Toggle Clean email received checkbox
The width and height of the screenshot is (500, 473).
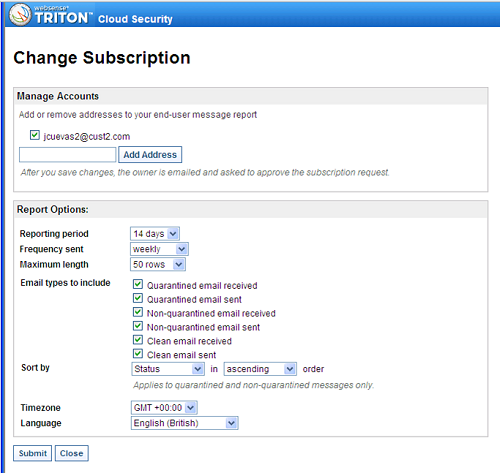point(138,340)
